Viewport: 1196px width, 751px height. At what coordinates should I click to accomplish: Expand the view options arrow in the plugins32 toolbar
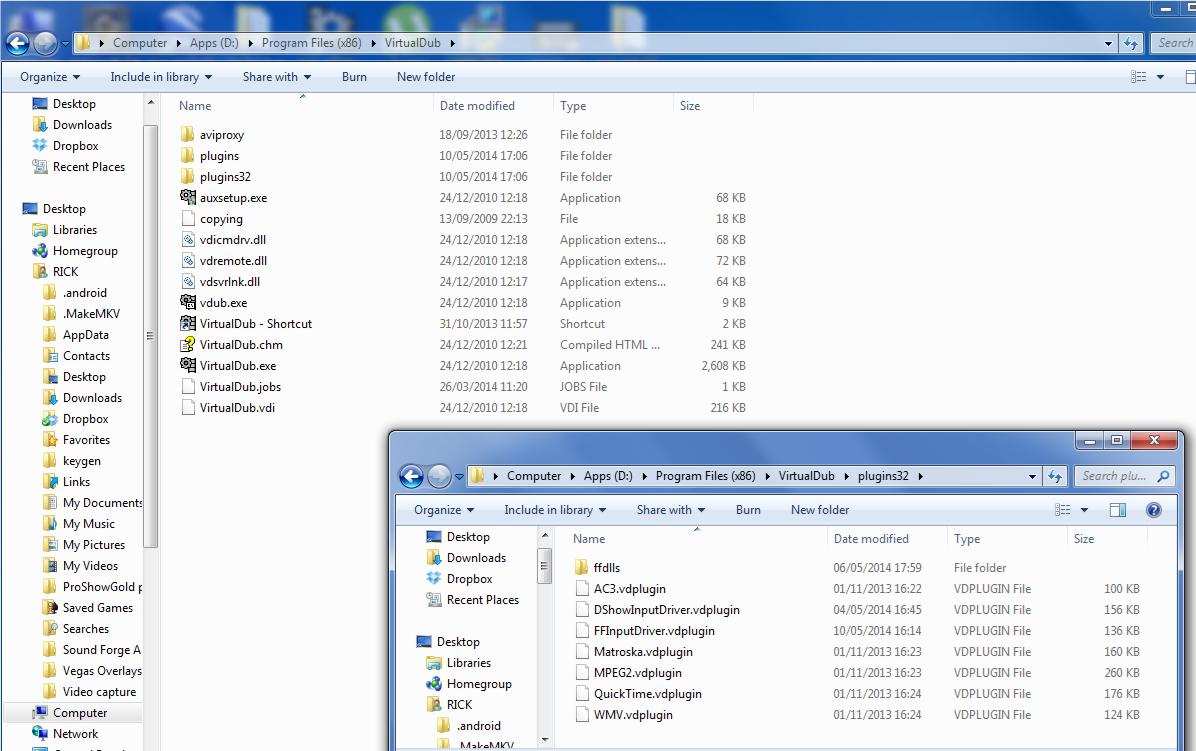(x=1084, y=510)
